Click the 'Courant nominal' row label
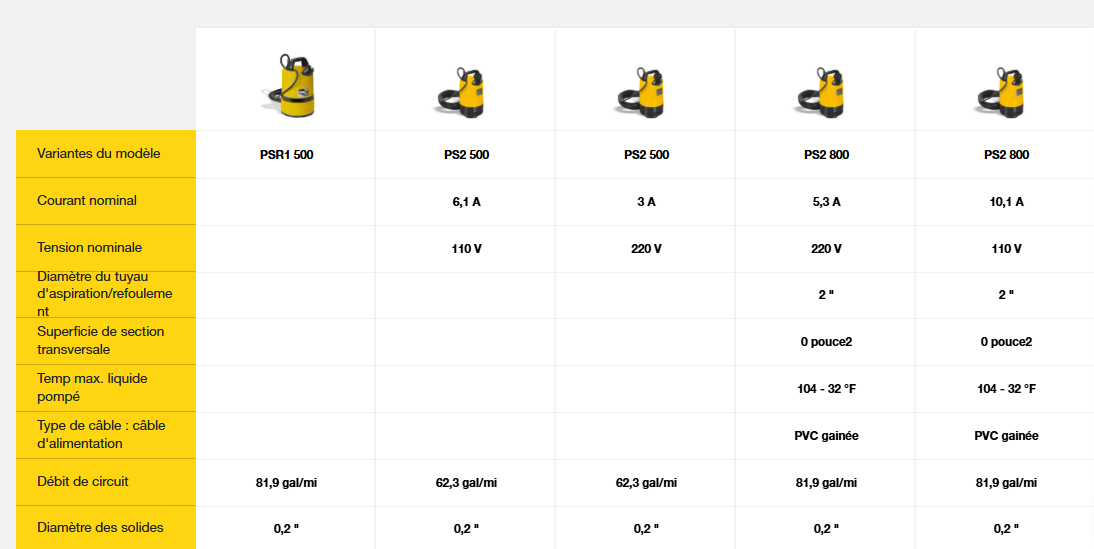This screenshot has width=1094, height=549. [x=87, y=201]
